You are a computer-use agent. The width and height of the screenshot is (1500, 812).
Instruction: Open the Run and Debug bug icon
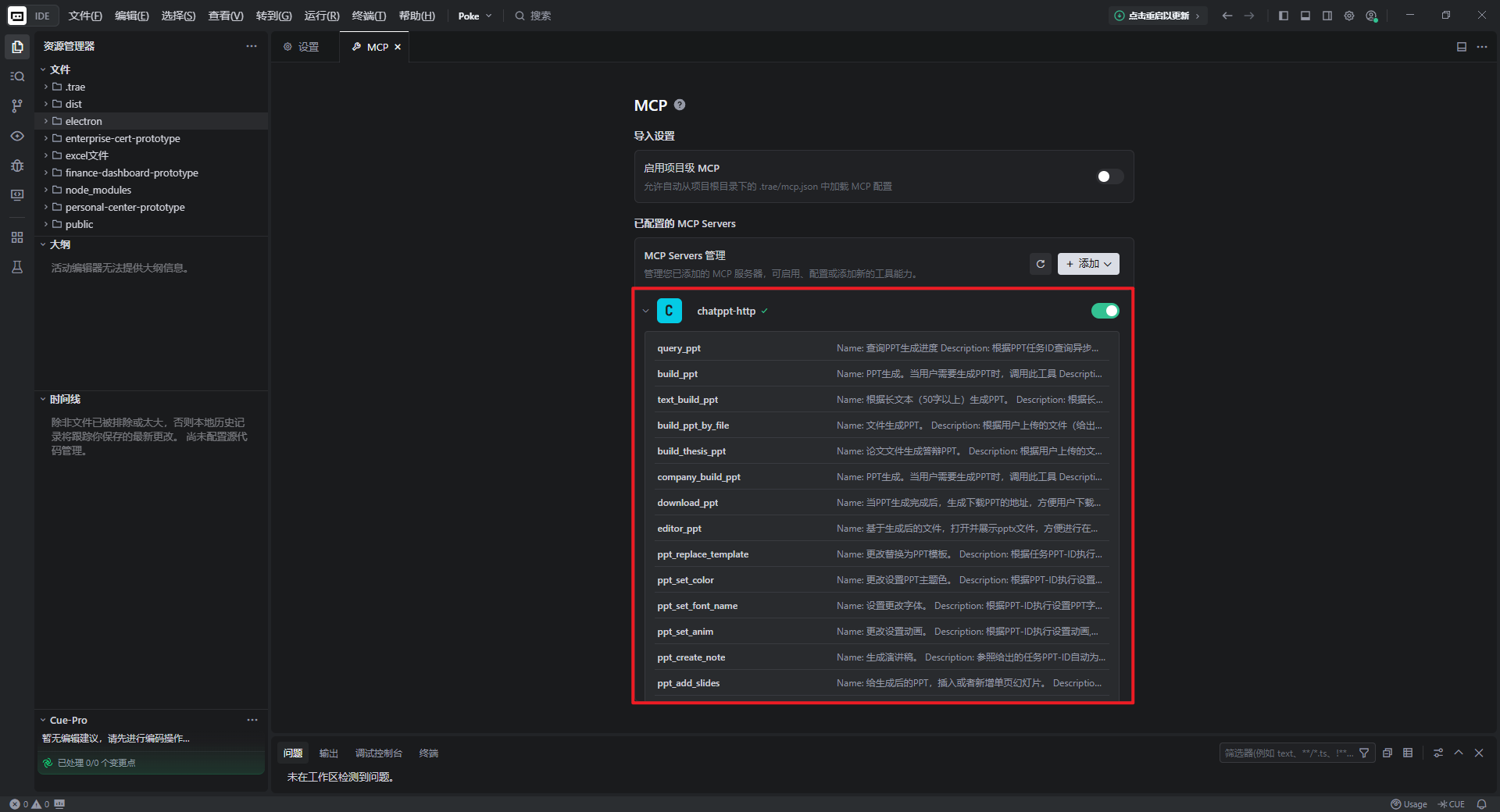[17, 166]
